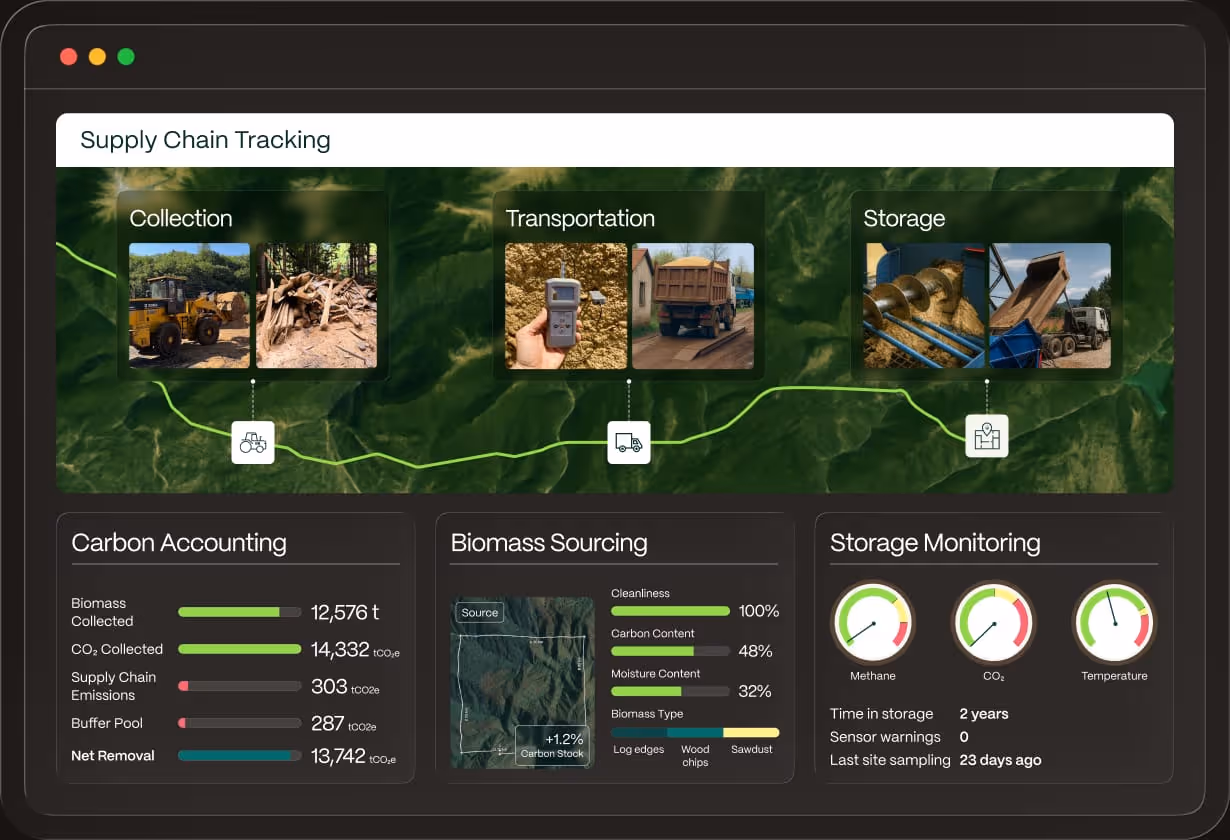
Task: Click the Biomass Collected progress bar
Action: (240, 612)
